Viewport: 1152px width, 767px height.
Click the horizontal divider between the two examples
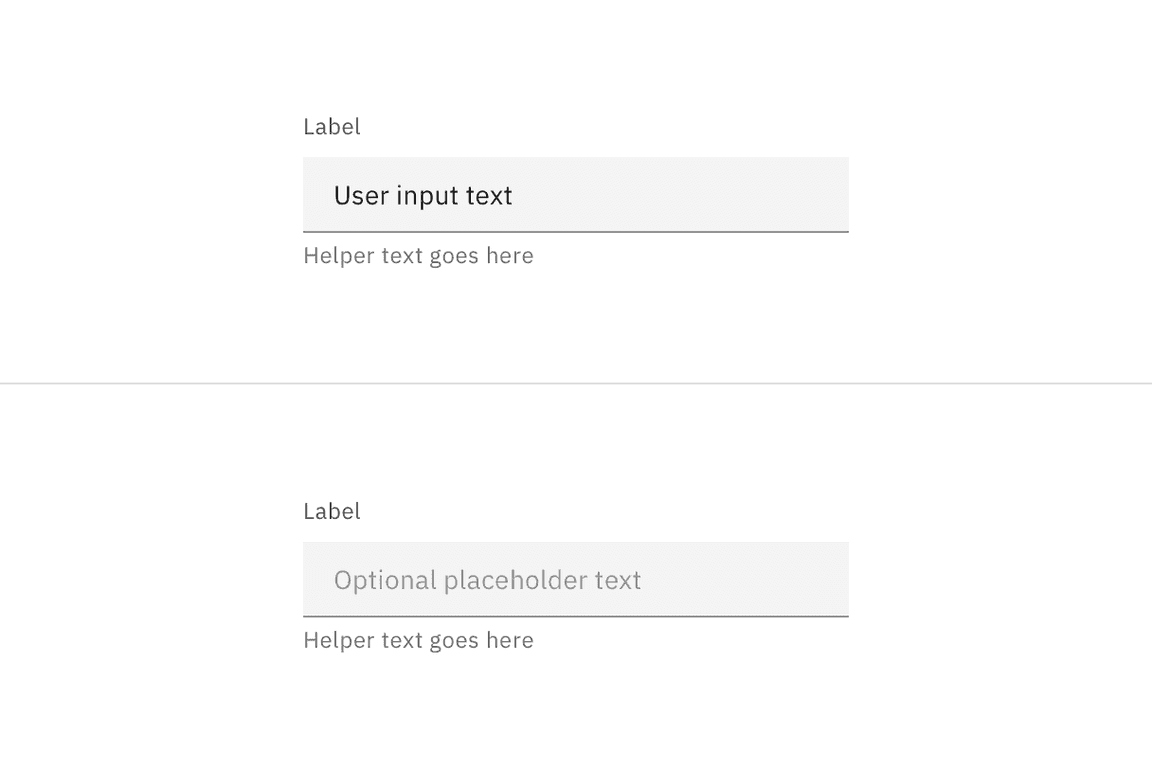click(576, 382)
